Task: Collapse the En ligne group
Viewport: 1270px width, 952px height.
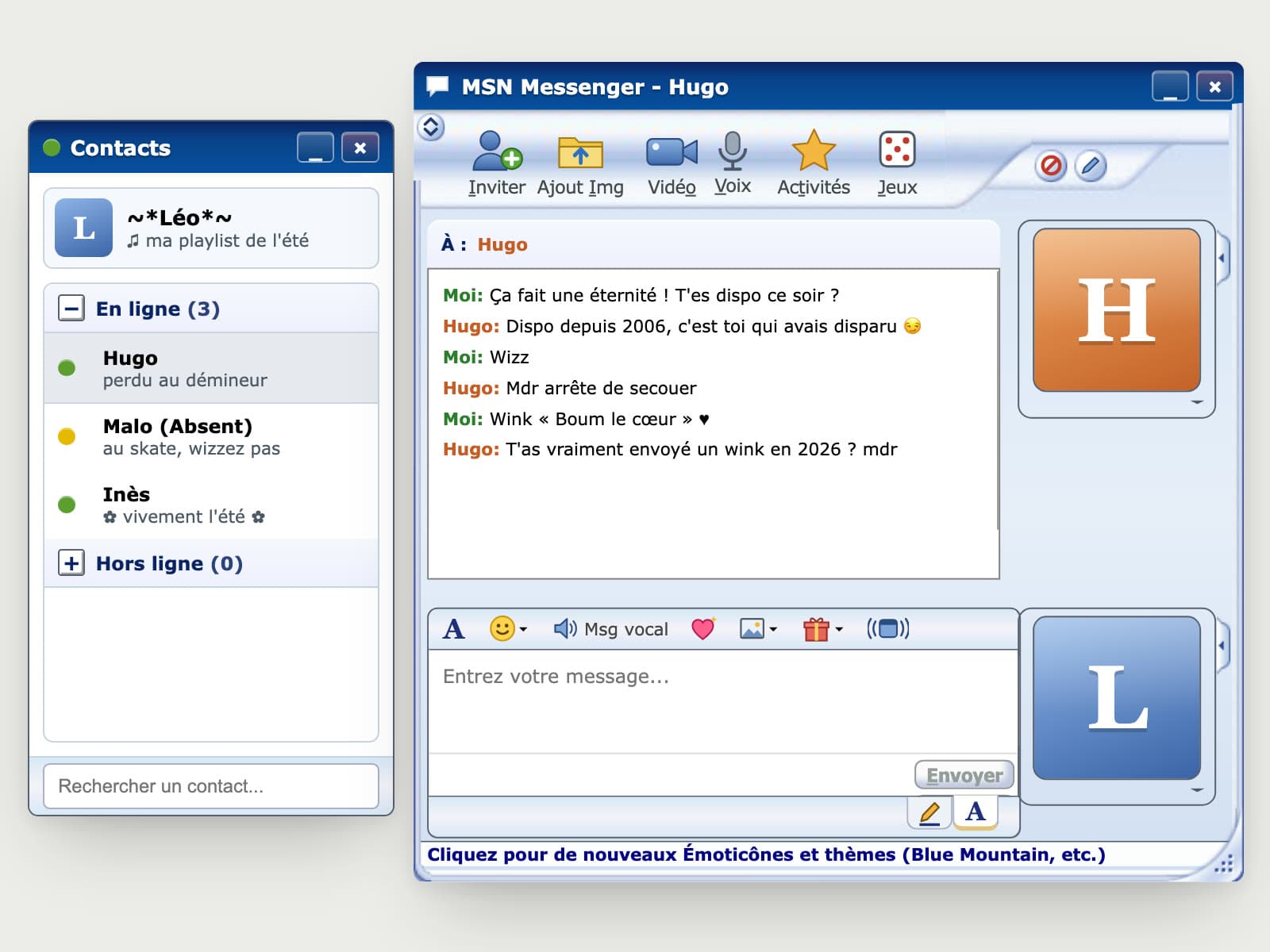Action: pyautogui.click(x=71, y=308)
